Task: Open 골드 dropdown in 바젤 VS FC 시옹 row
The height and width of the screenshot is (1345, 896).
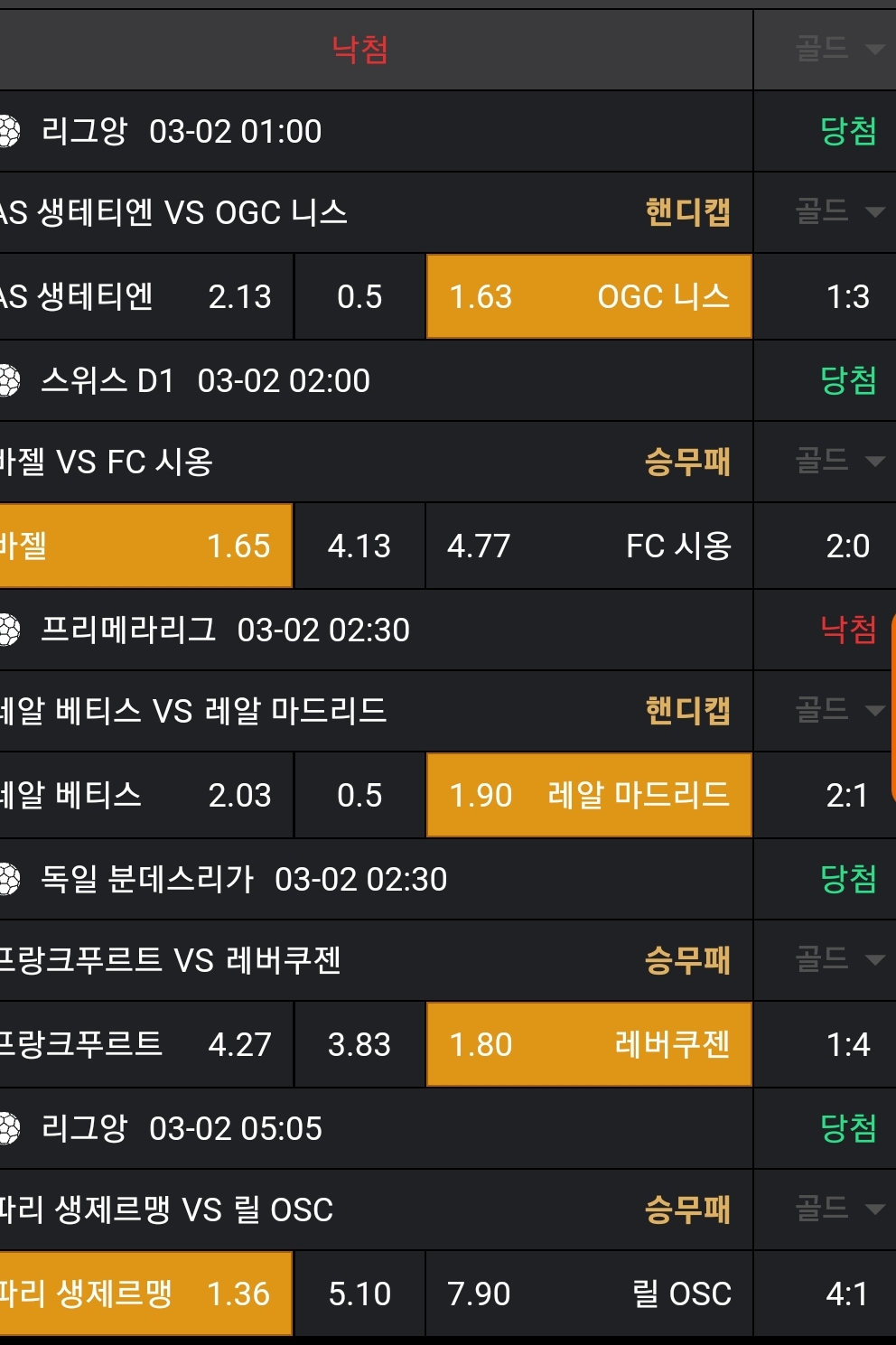Action: tap(838, 462)
